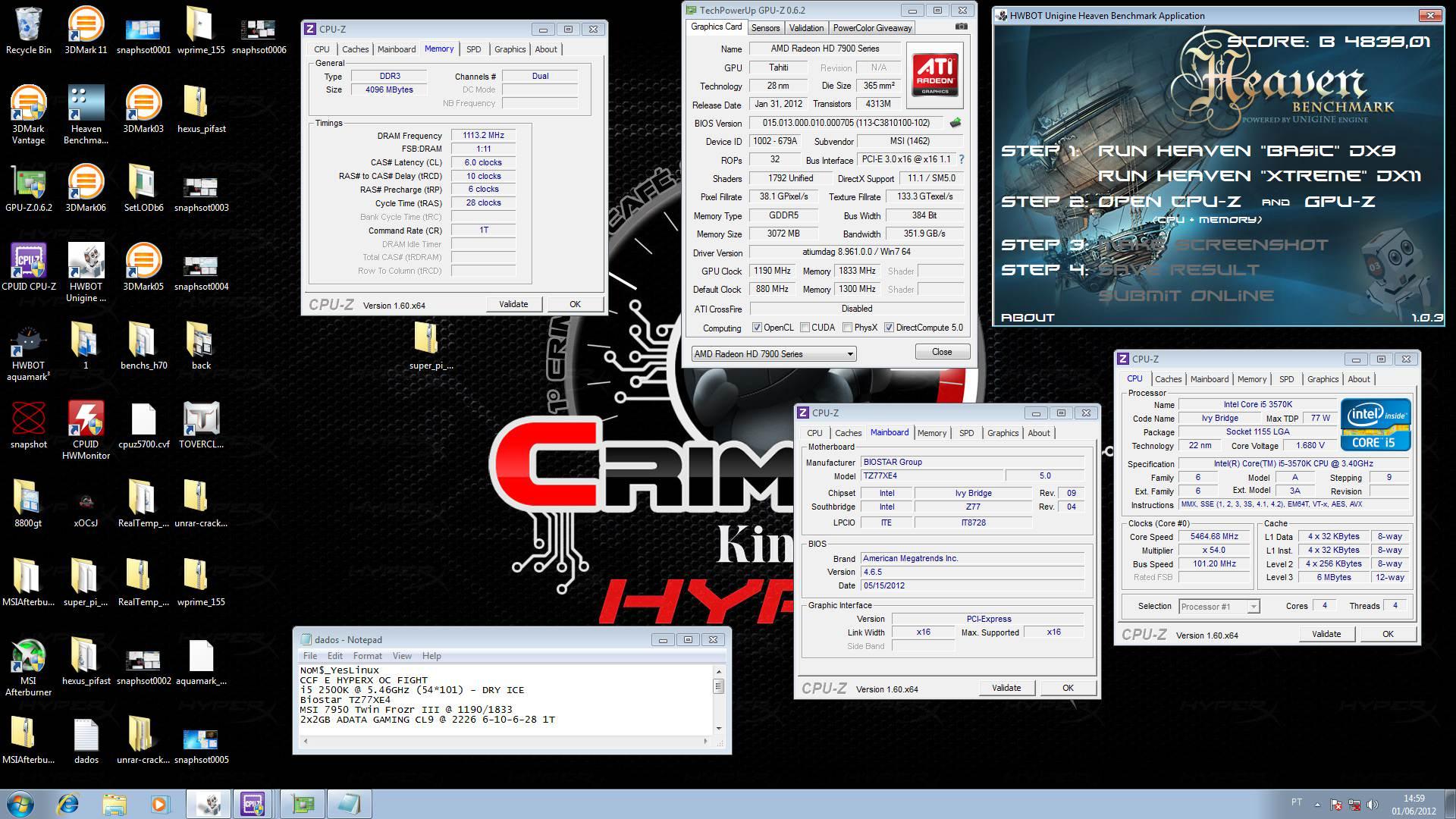Viewport: 1456px width, 819px height.
Task: Click the taskbar clock showing 14:59
Action: (1413, 804)
